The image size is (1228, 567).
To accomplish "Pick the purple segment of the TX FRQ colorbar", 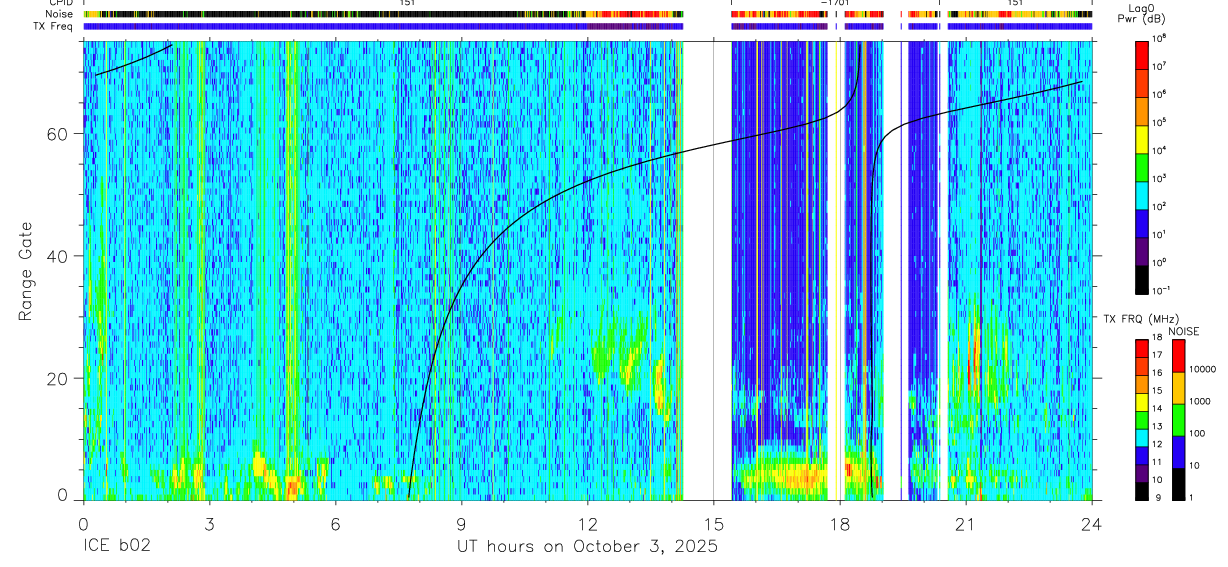I will pyautogui.click(x=1143, y=471).
